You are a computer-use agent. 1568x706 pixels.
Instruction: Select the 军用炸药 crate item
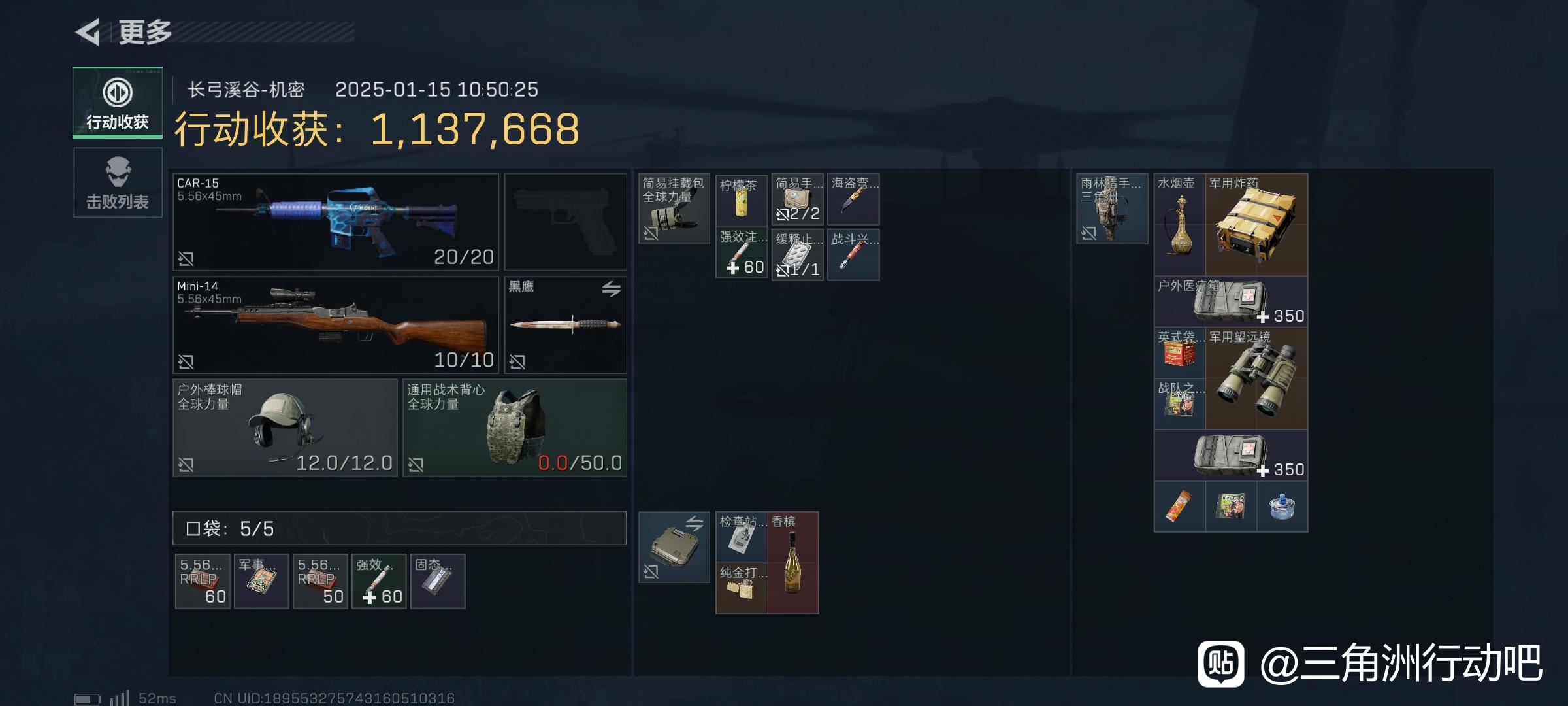[x=1256, y=224]
